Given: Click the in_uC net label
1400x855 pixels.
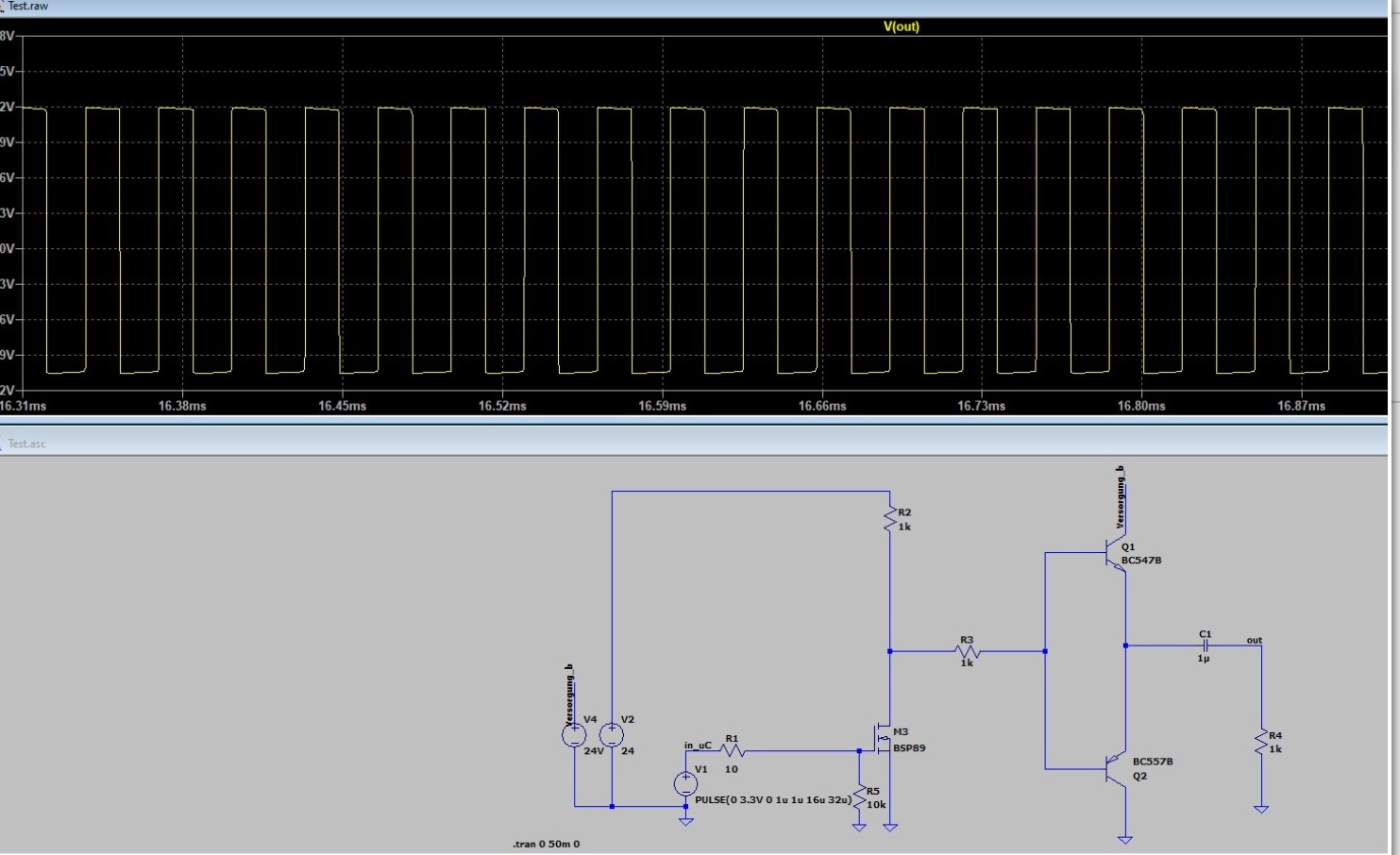Looking at the screenshot, I should point(699,746).
